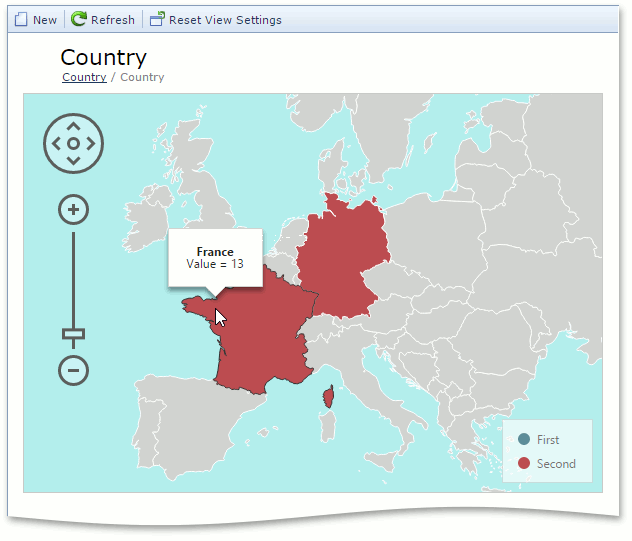Click the red Corsica island

point(326,403)
